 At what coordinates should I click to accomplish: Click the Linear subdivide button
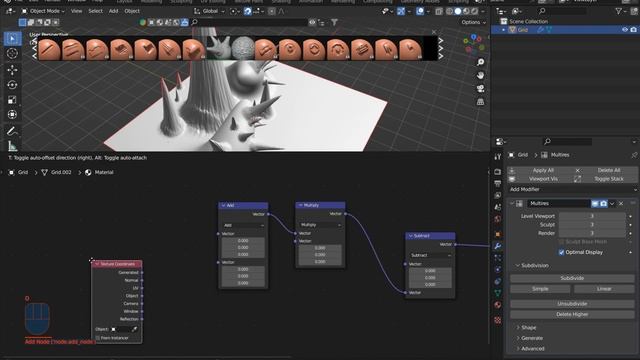click(x=604, y=289)
